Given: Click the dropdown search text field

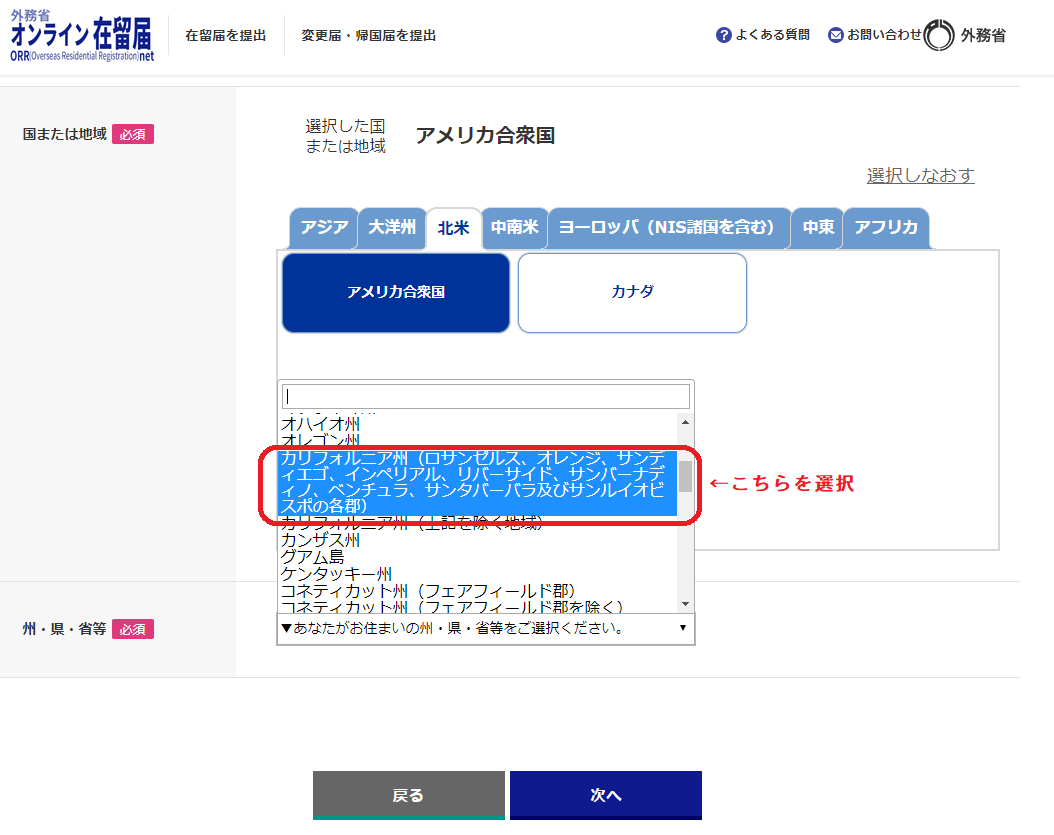Looking at the screenshot, I should coord(486,396).
